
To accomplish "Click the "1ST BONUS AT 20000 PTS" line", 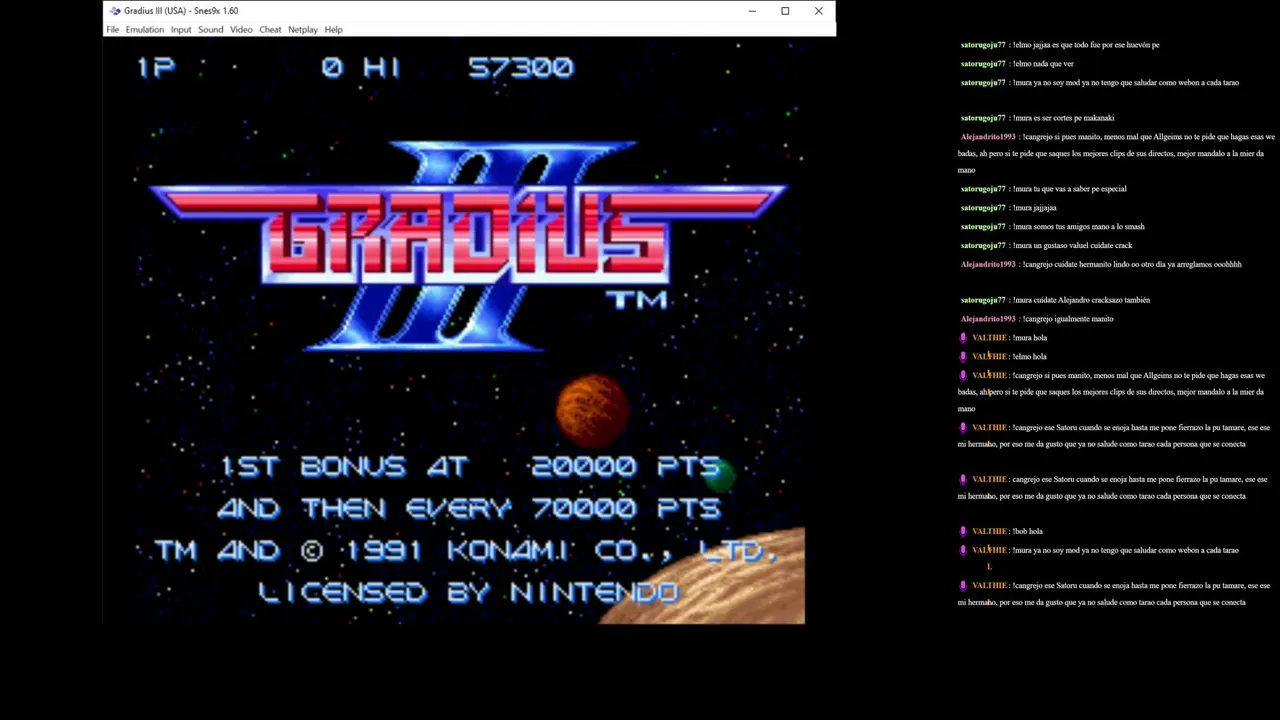I will [470, 467].
